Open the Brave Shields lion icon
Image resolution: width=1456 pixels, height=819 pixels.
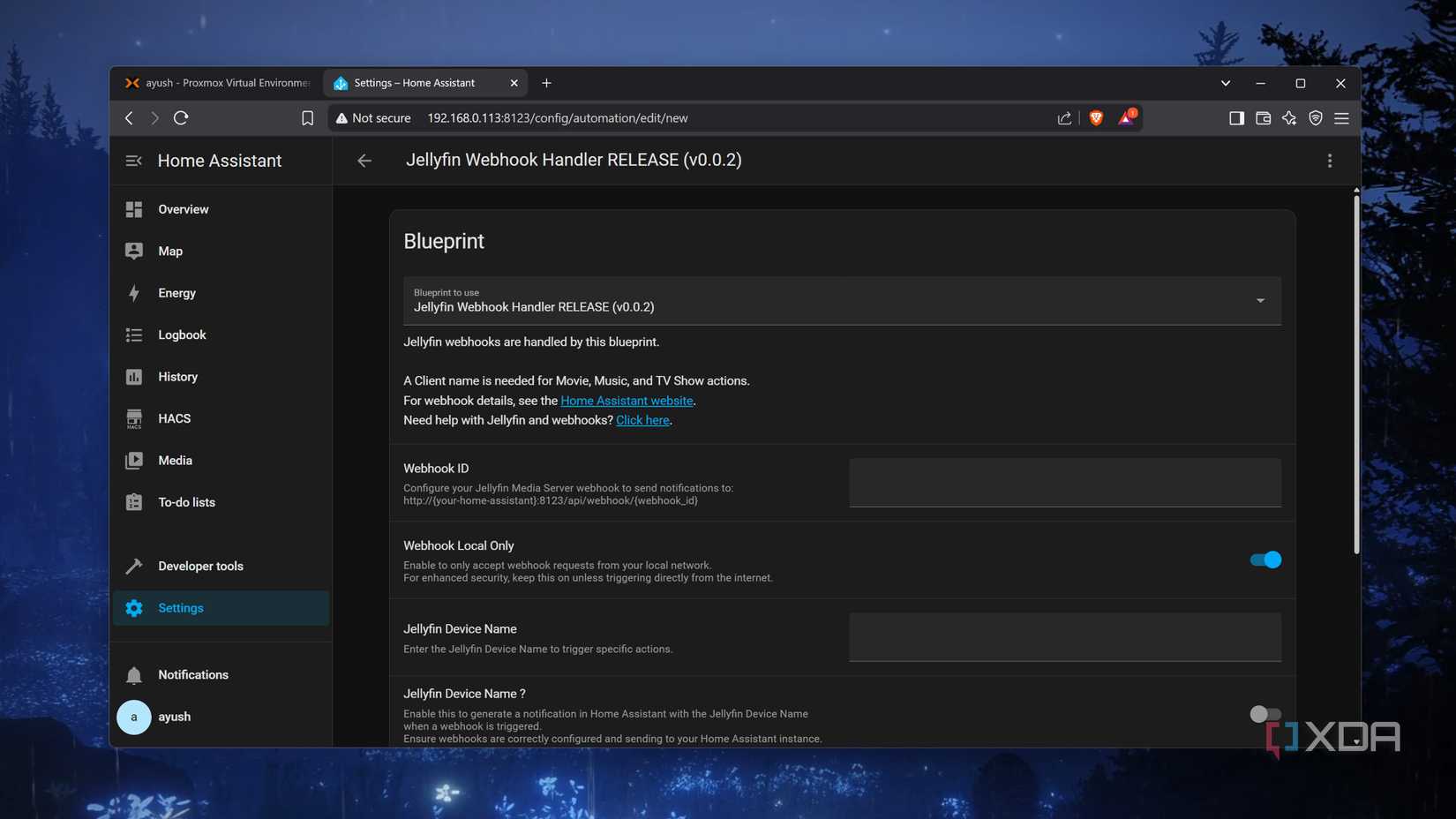[x=1096, y=118]
